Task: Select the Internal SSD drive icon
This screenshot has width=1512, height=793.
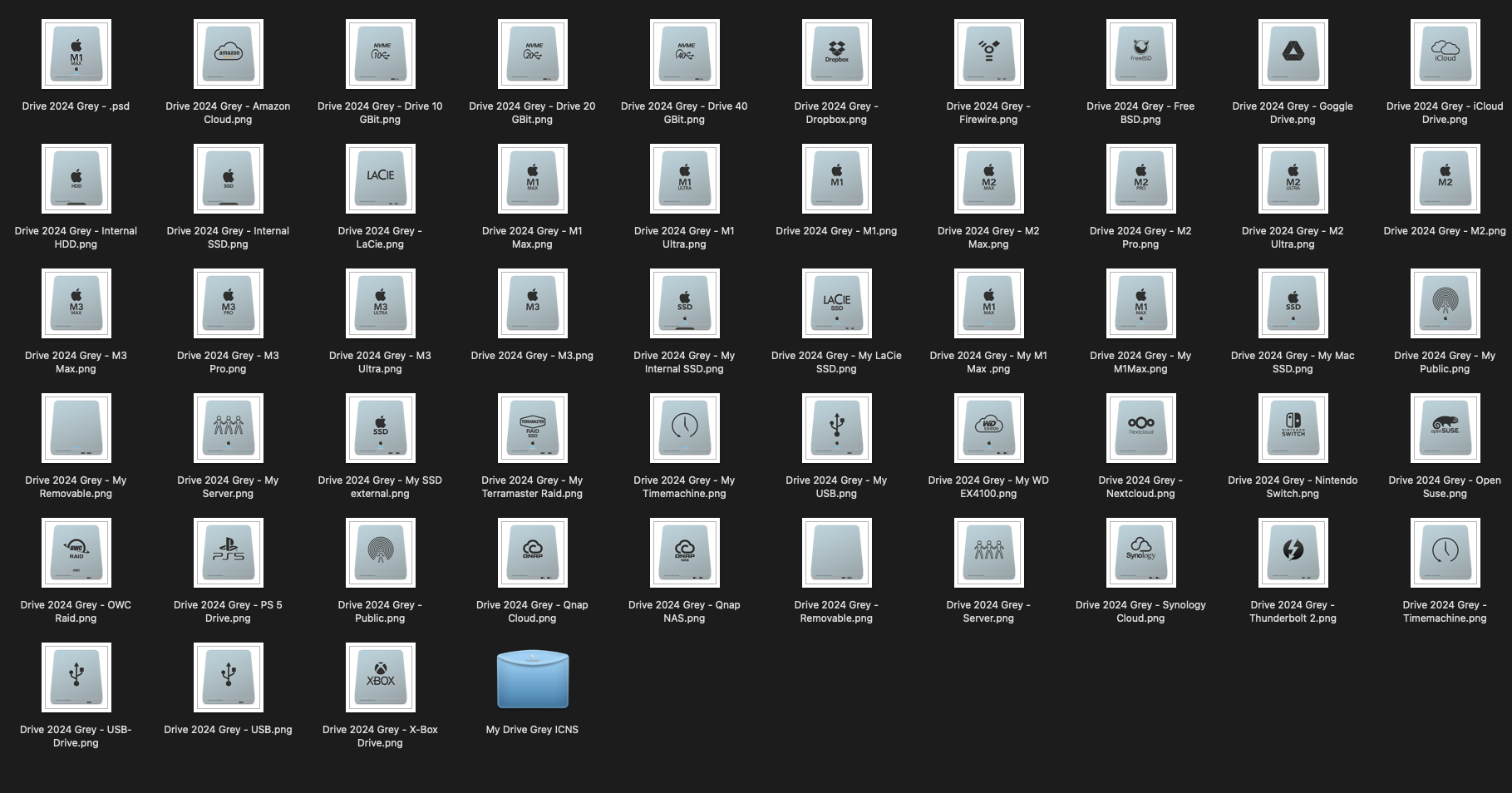Action: coord(228,179)
